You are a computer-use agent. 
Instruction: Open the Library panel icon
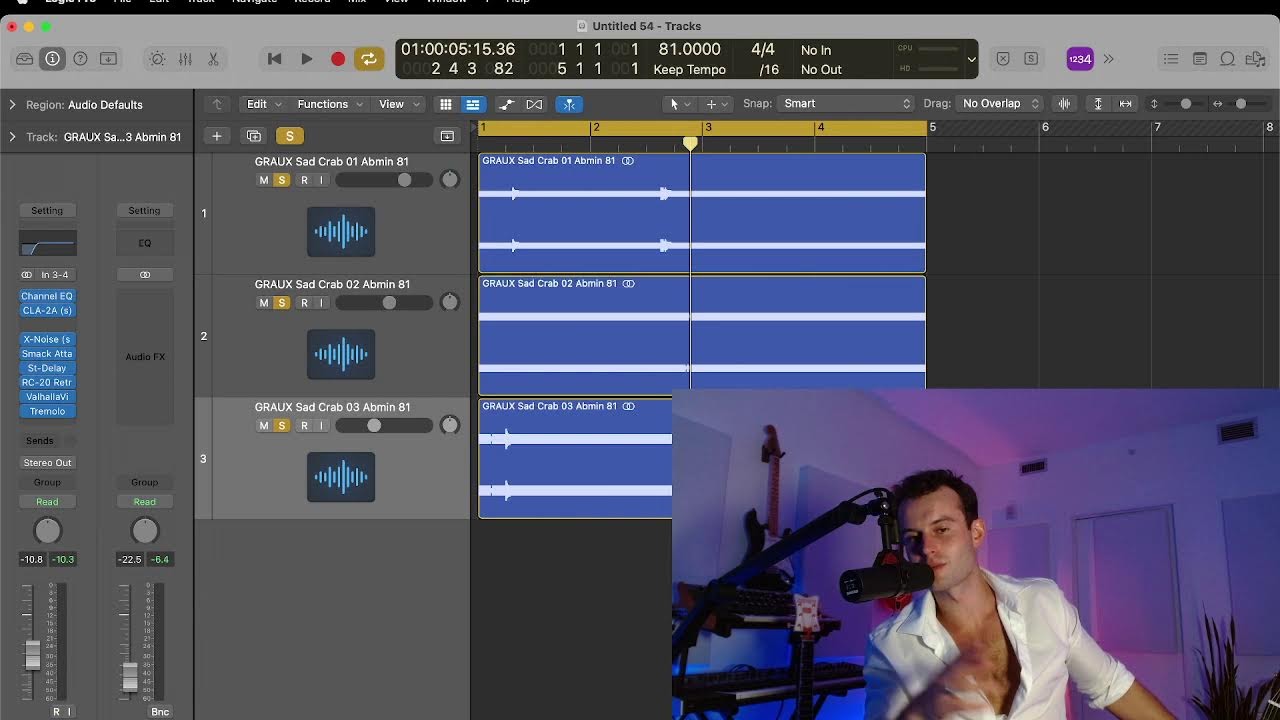(x=25, y=59)
